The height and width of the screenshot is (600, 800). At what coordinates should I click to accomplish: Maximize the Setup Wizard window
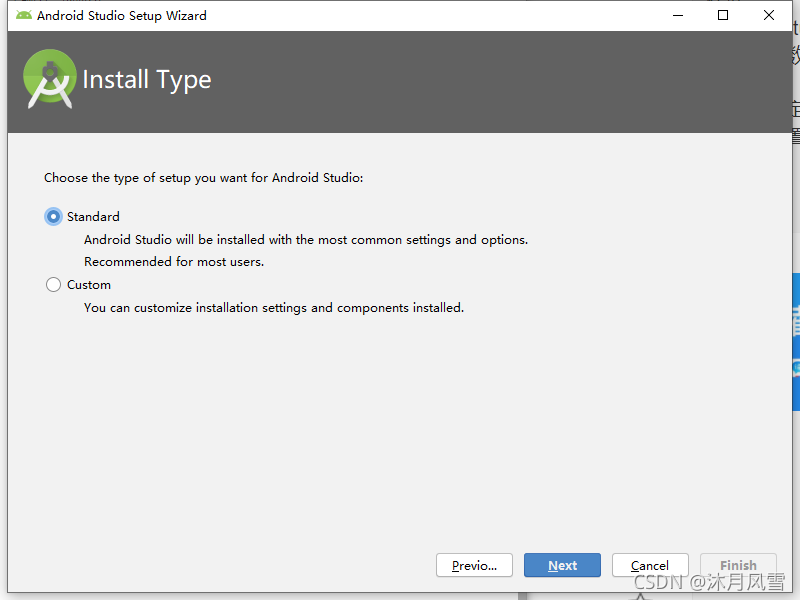click(x=723, y=15)
